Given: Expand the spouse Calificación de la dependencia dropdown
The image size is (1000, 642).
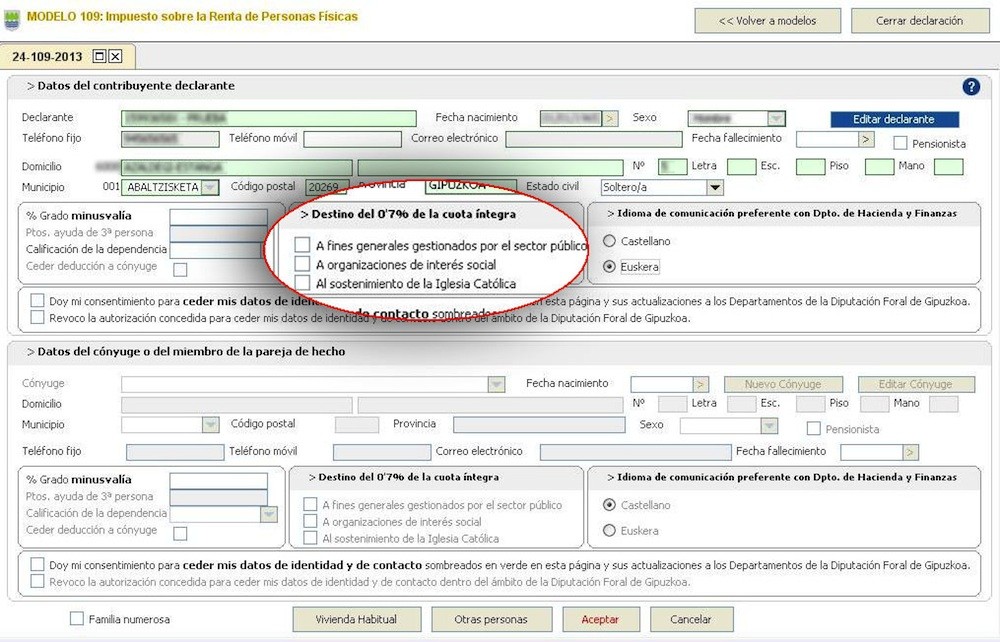Looking at the screenshot, I should point(269,514).
